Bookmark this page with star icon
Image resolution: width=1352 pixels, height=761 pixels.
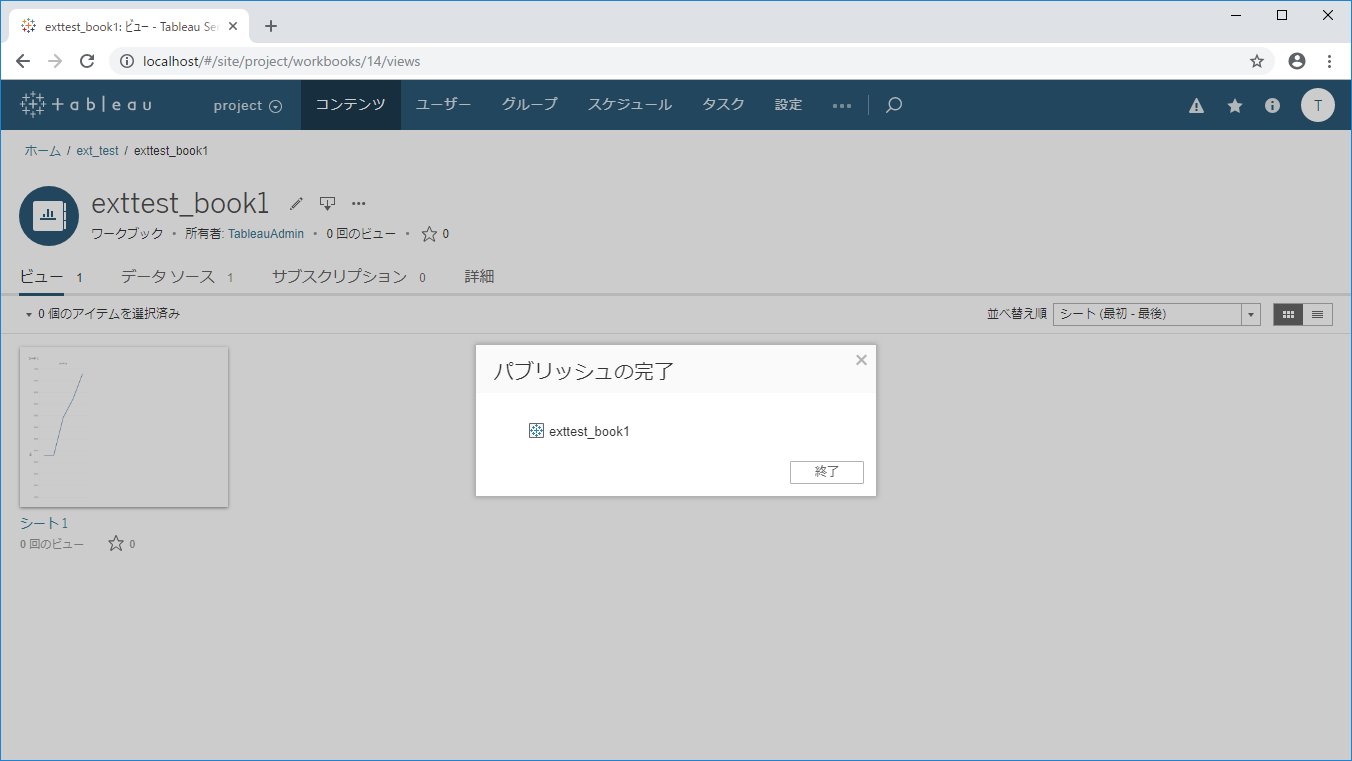tap(1257, 61)
